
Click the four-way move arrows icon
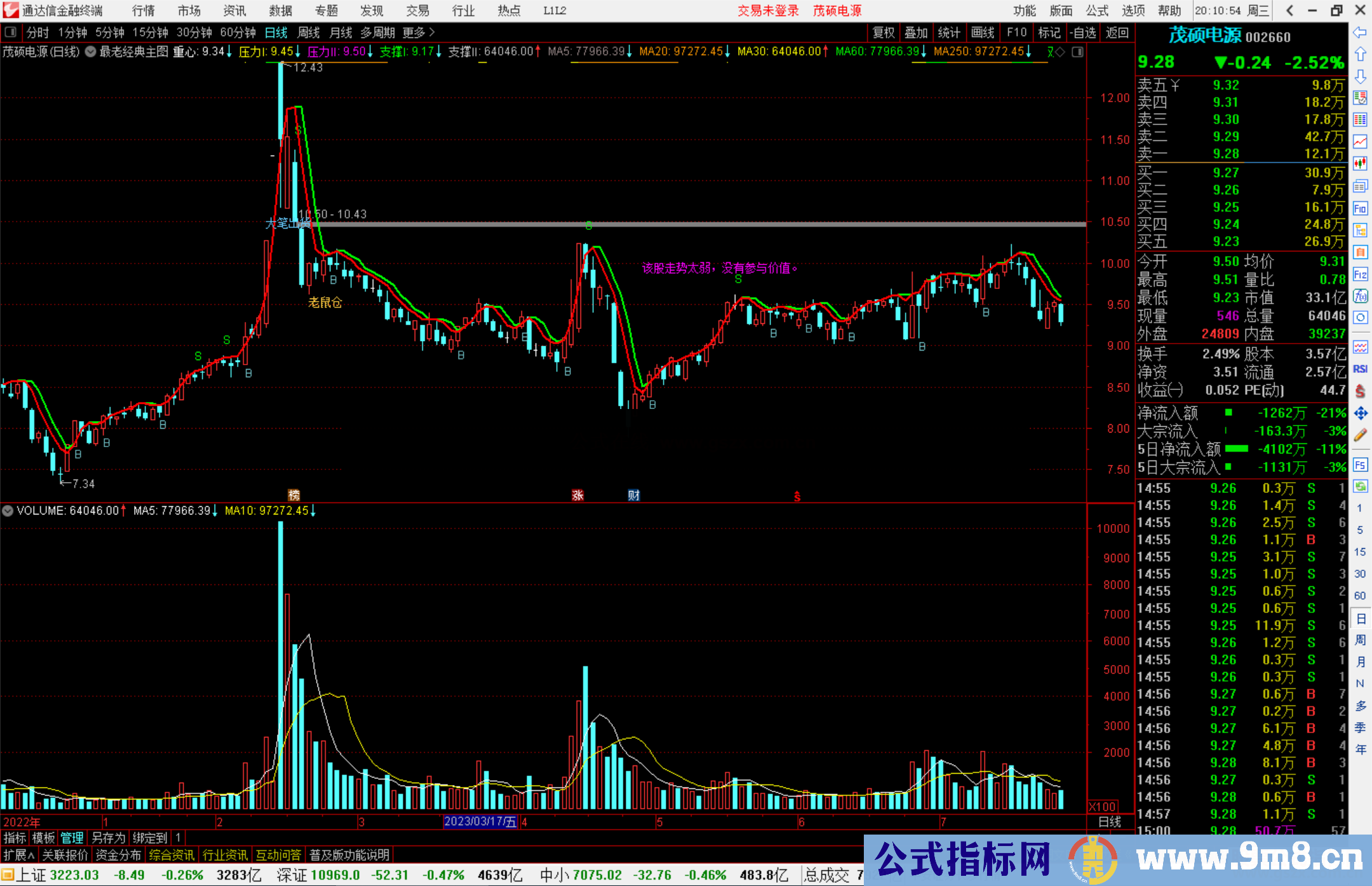(1360, 413)
